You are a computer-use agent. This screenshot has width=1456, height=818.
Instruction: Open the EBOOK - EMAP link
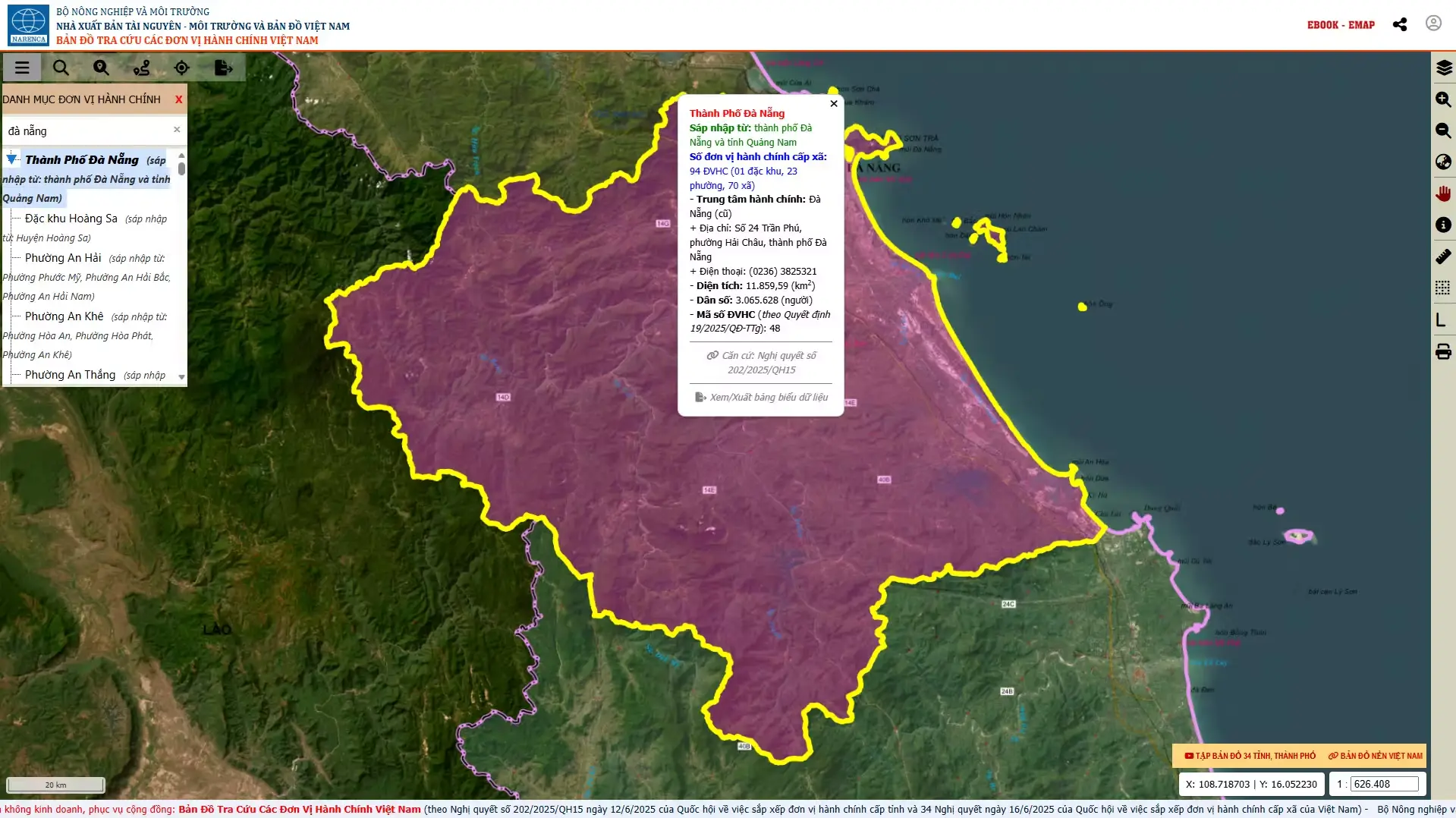point(1341,25)
